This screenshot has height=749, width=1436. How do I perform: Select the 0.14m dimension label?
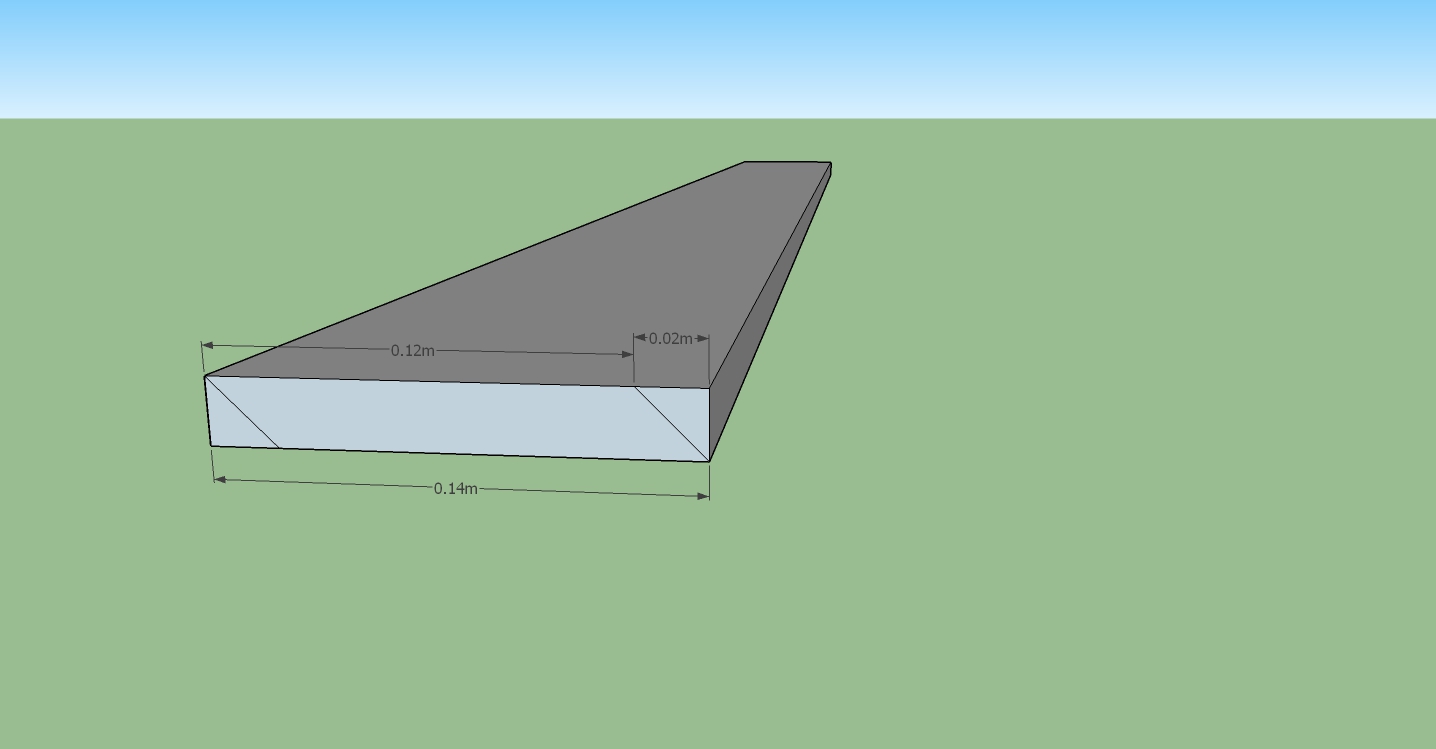pos(456,488)
